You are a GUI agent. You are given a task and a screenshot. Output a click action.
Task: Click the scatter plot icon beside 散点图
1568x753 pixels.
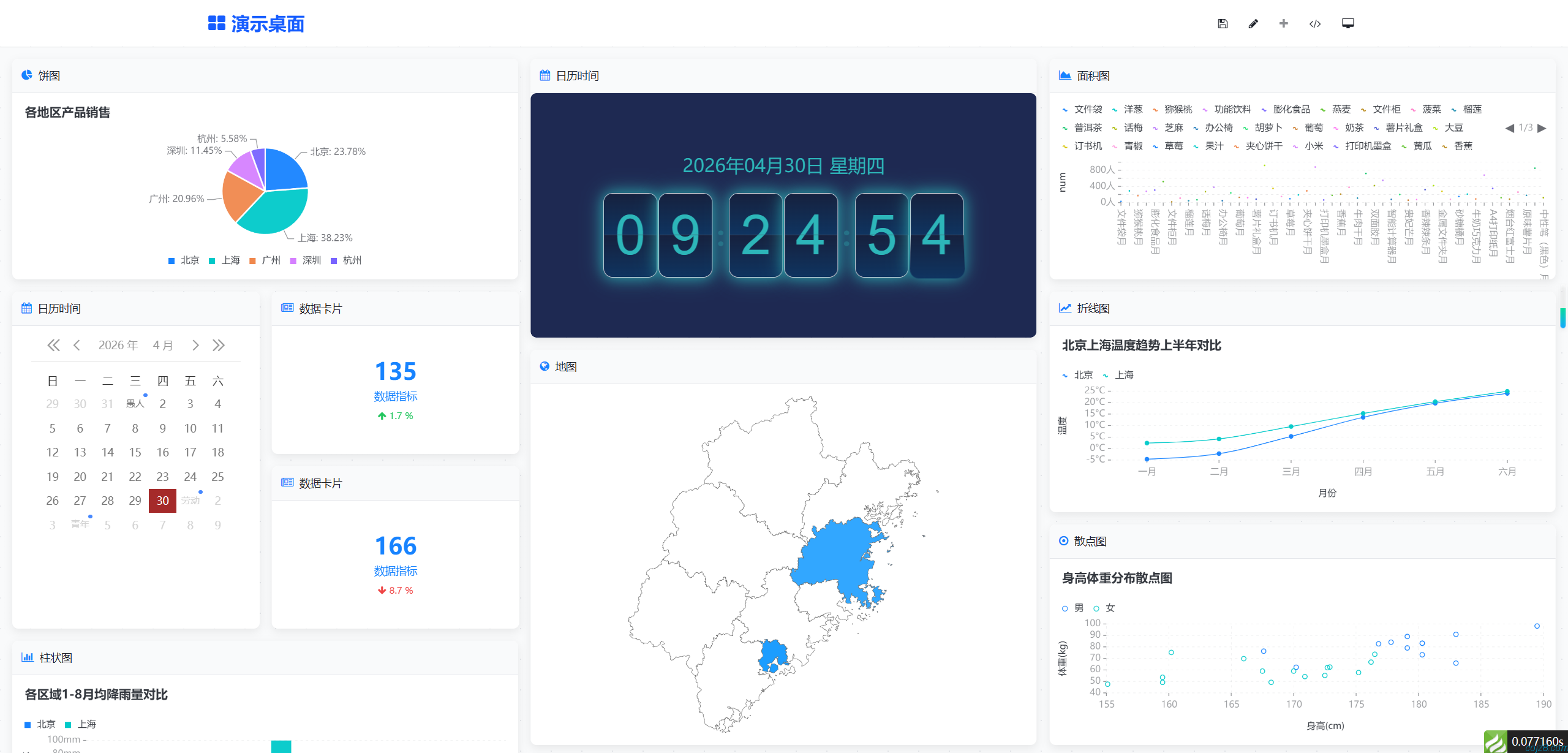click(x=1063, y=541)
